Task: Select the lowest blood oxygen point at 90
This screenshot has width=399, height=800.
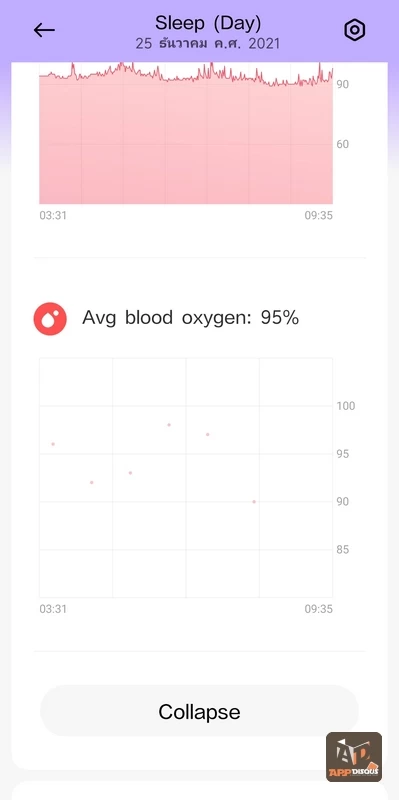Action: coord(254,502)
